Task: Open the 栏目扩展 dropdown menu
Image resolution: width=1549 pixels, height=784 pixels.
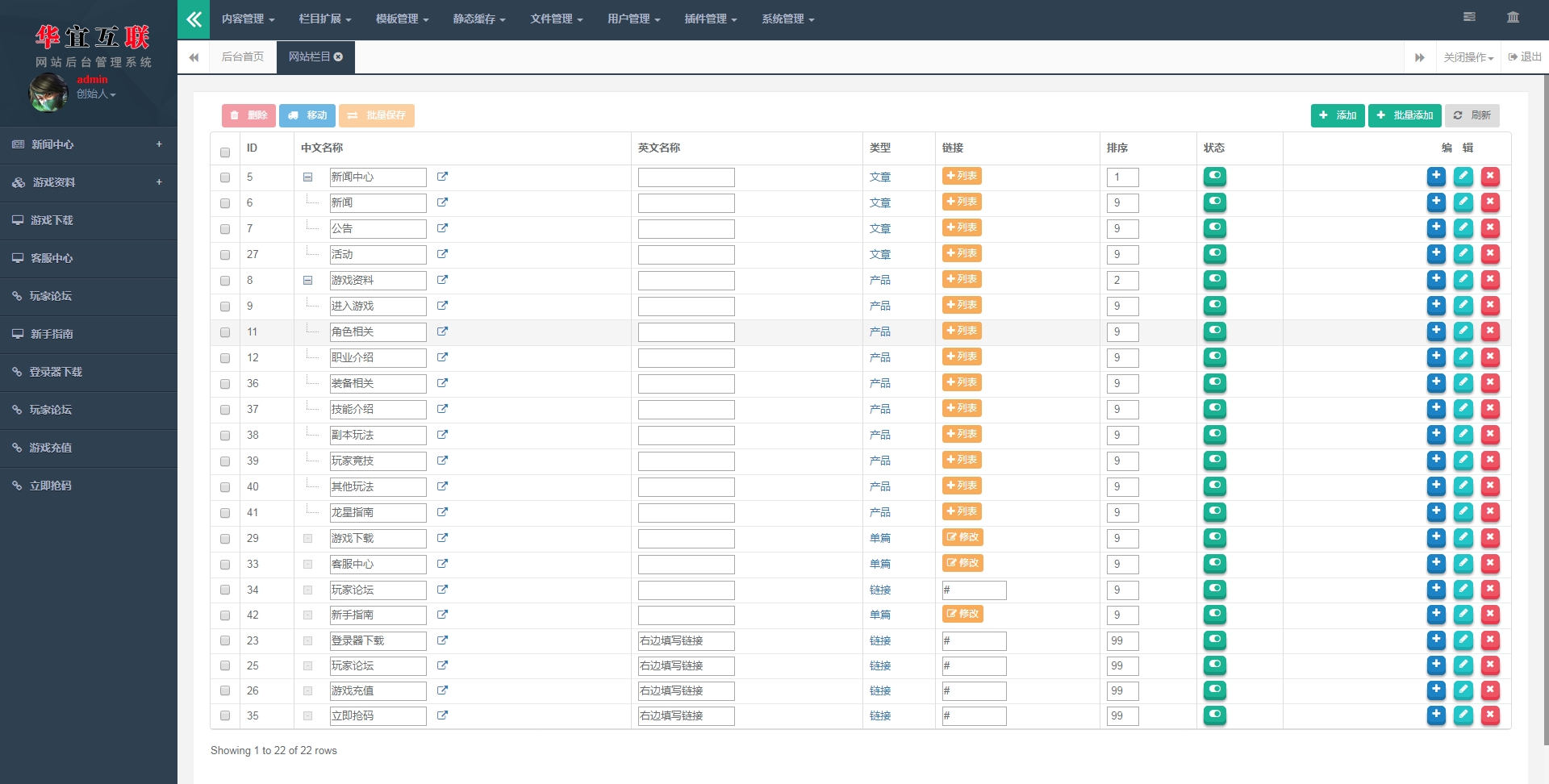Action: [325, 19]
